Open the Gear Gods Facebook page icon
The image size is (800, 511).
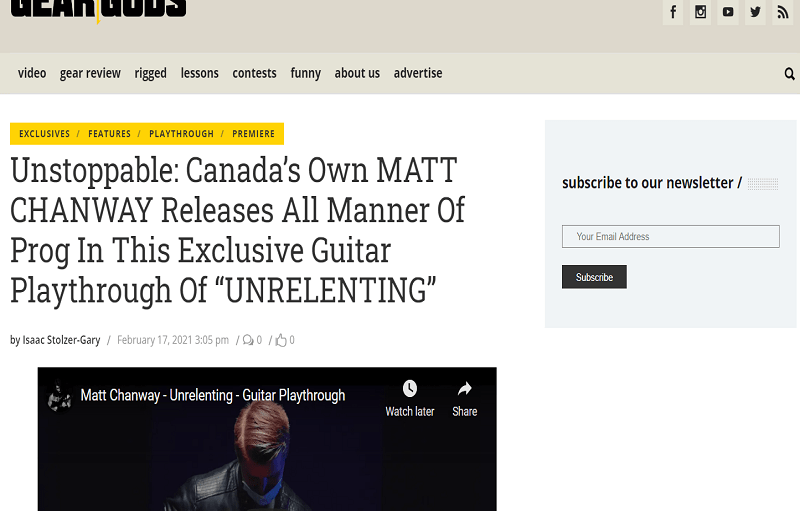pyautogui.click(x=673, y=12)
